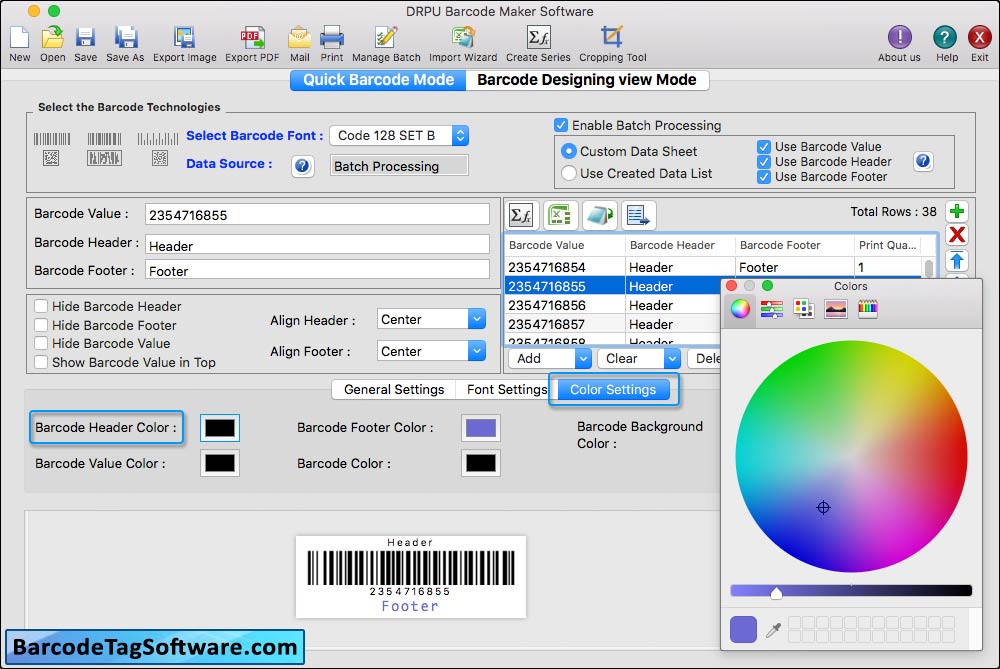Click the Barcode Footer Color swatch
The height and width of the screenshot is (669, 1000).
481,428
